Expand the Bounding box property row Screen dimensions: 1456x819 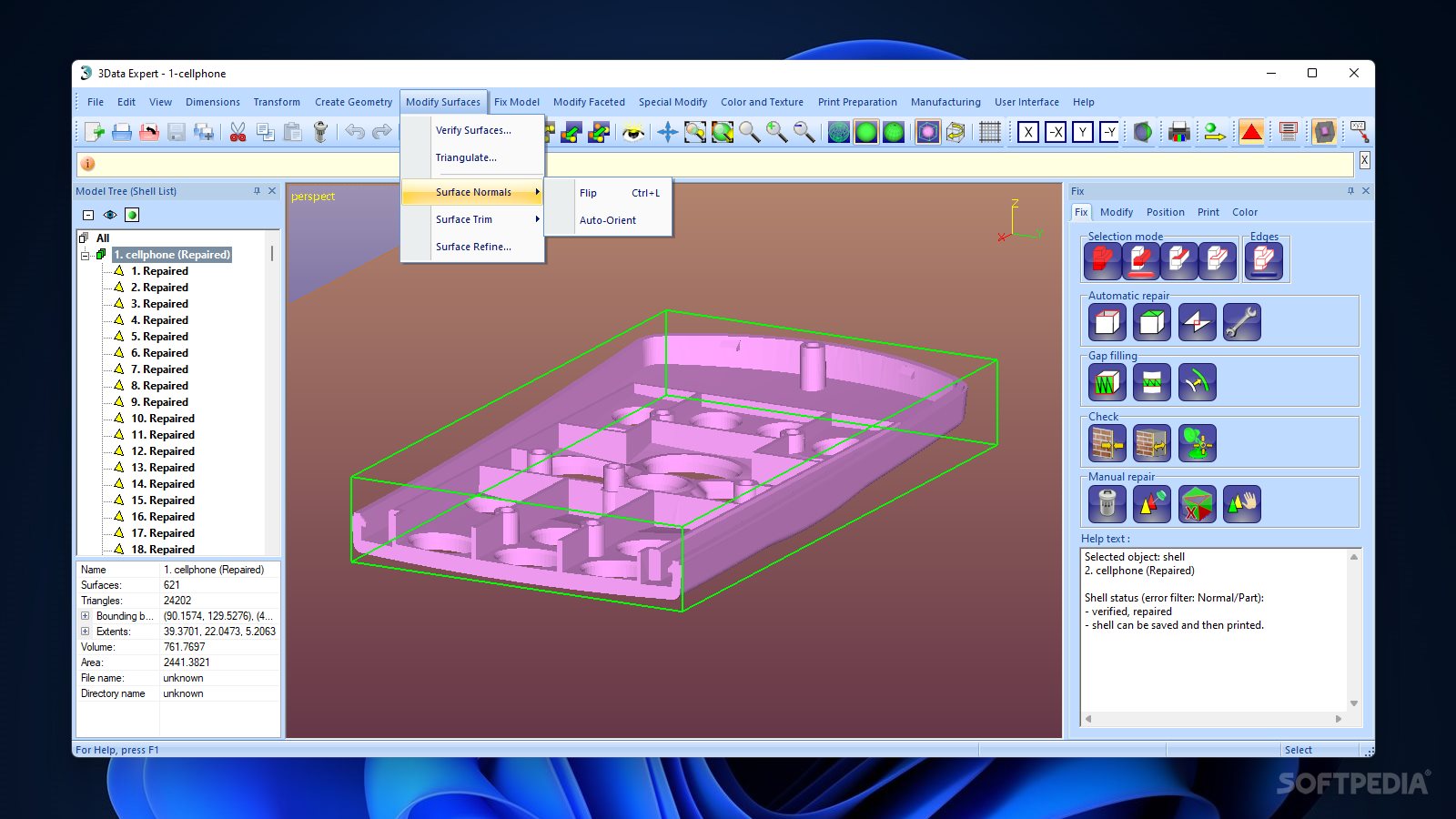tap(86, 616)
